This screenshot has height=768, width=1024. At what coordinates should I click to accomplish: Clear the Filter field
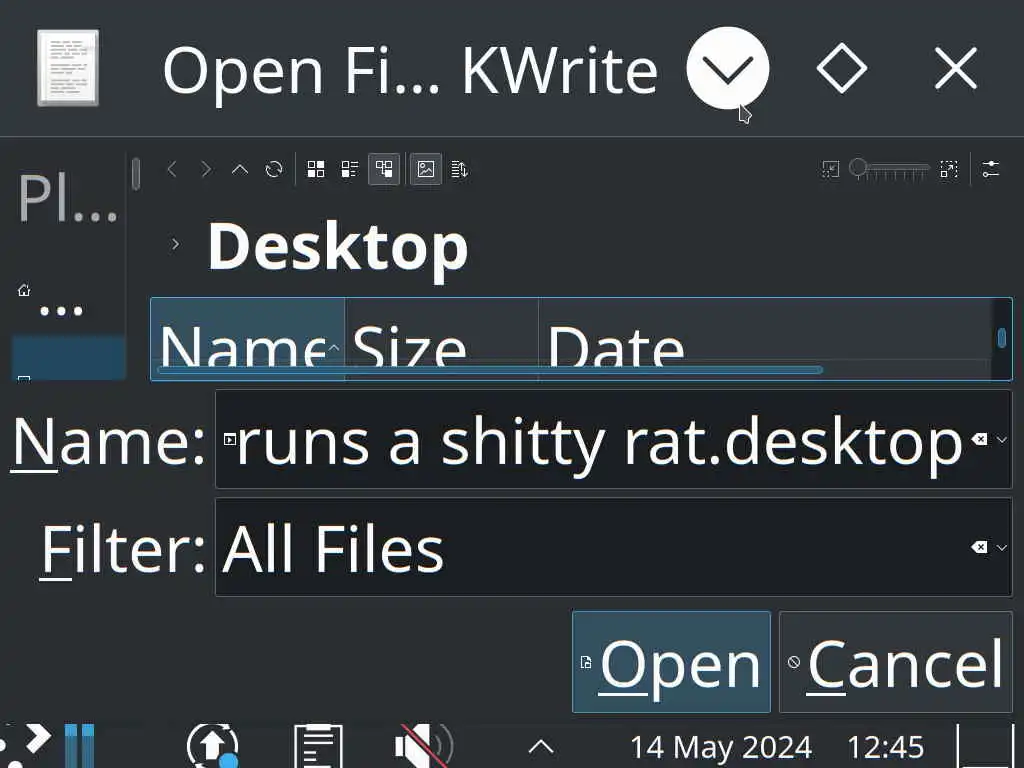point(980,547)
